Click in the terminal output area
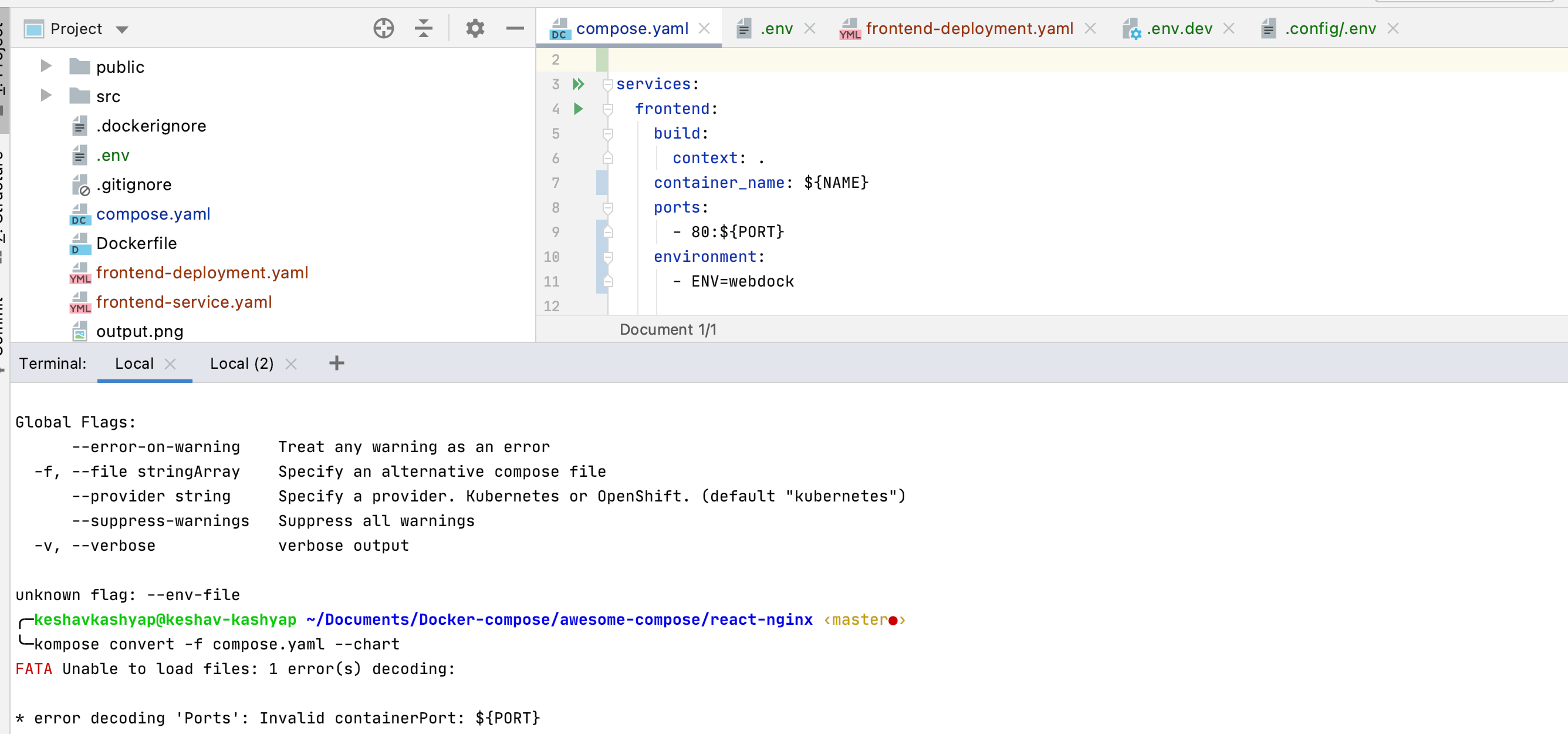This screenshot has width=1568, height=734. [x=731, y=548]
